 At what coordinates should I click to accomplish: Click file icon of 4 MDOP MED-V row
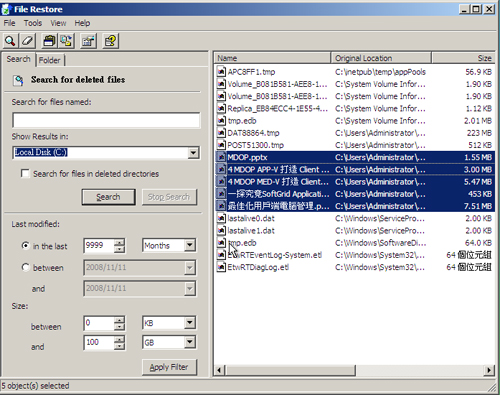221,182
